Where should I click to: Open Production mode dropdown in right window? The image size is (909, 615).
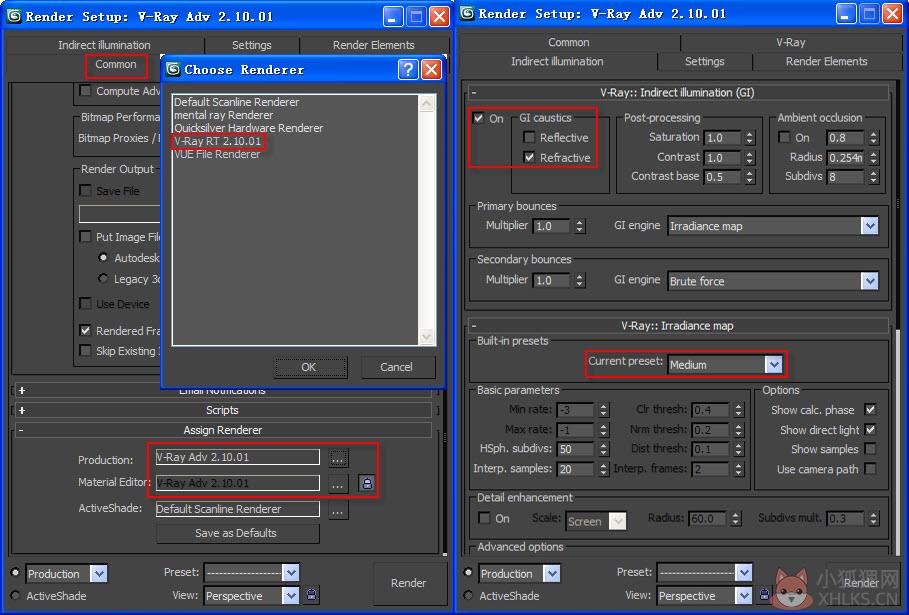click(519, 574)
